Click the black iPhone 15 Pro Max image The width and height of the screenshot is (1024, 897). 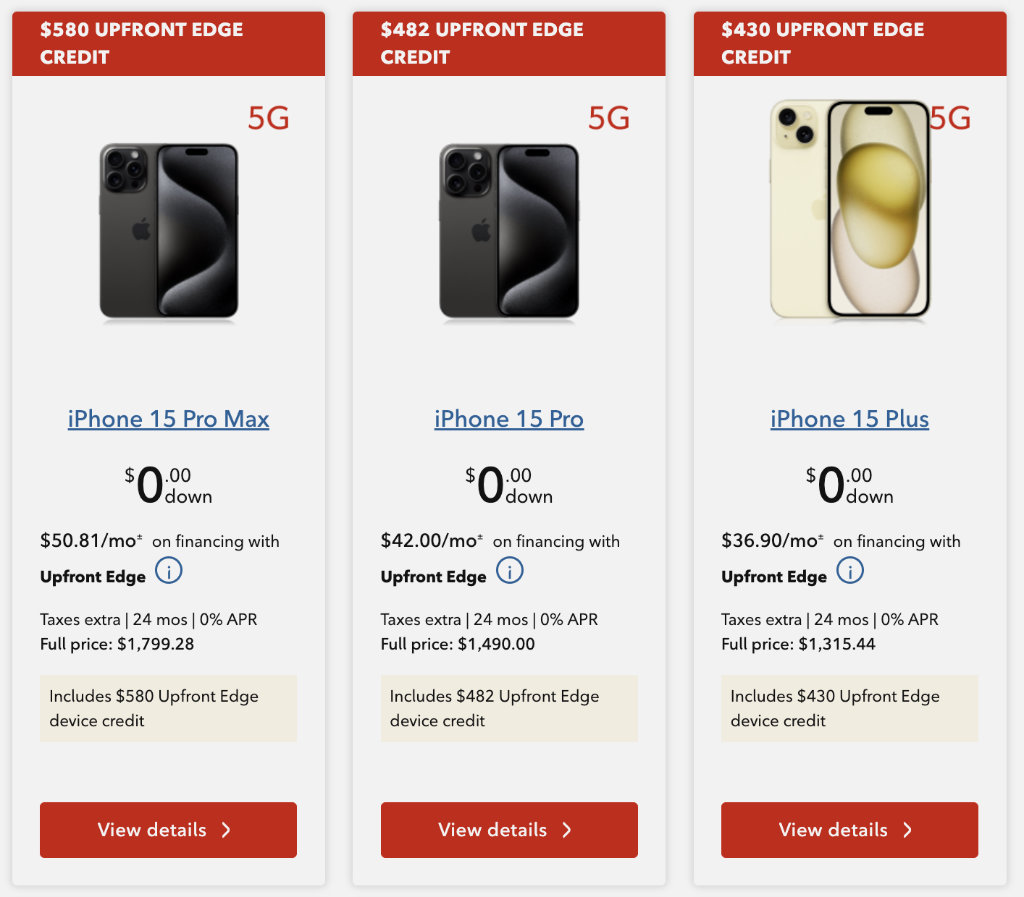tap(168, 232)
